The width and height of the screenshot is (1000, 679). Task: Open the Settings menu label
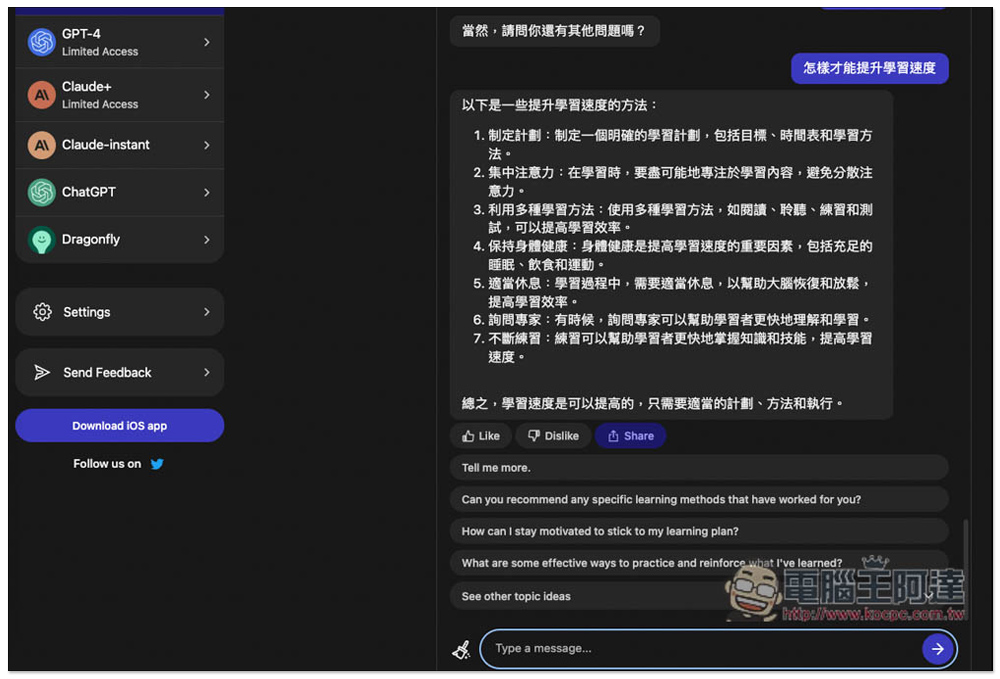click(x=87, y=312)
